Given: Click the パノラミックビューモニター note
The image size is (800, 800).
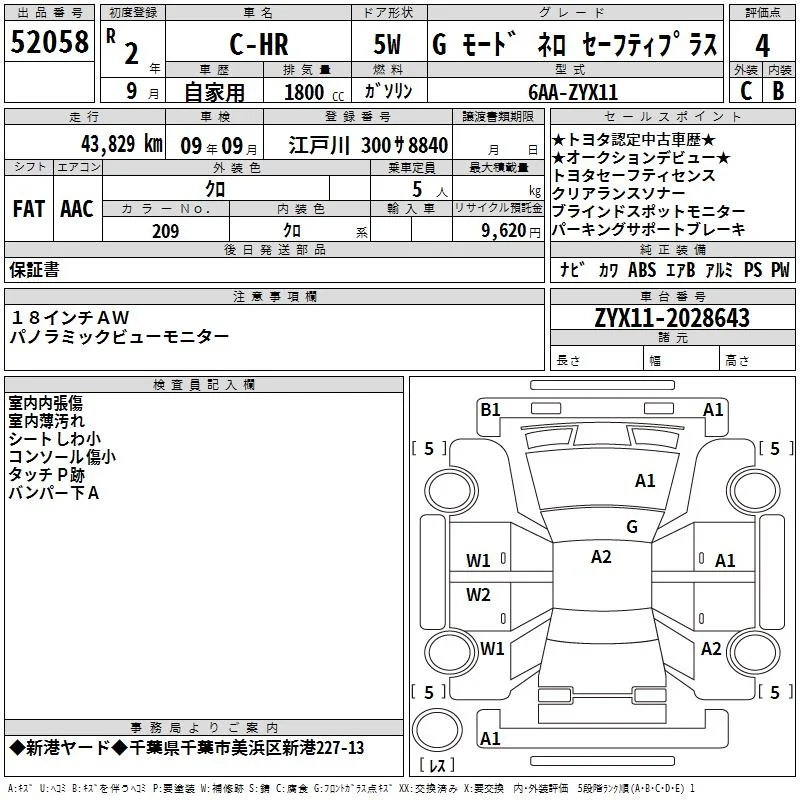Looking at the screenshot, I should click(x=119, y=337).
